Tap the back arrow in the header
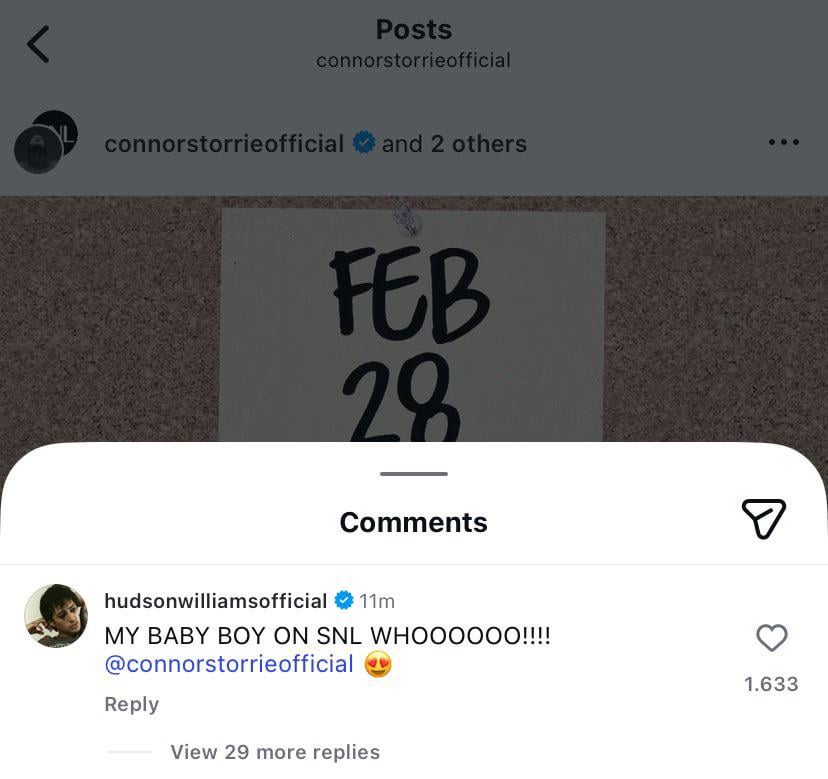828x779 pixels. pyautogui.click(x=38, y=45)
